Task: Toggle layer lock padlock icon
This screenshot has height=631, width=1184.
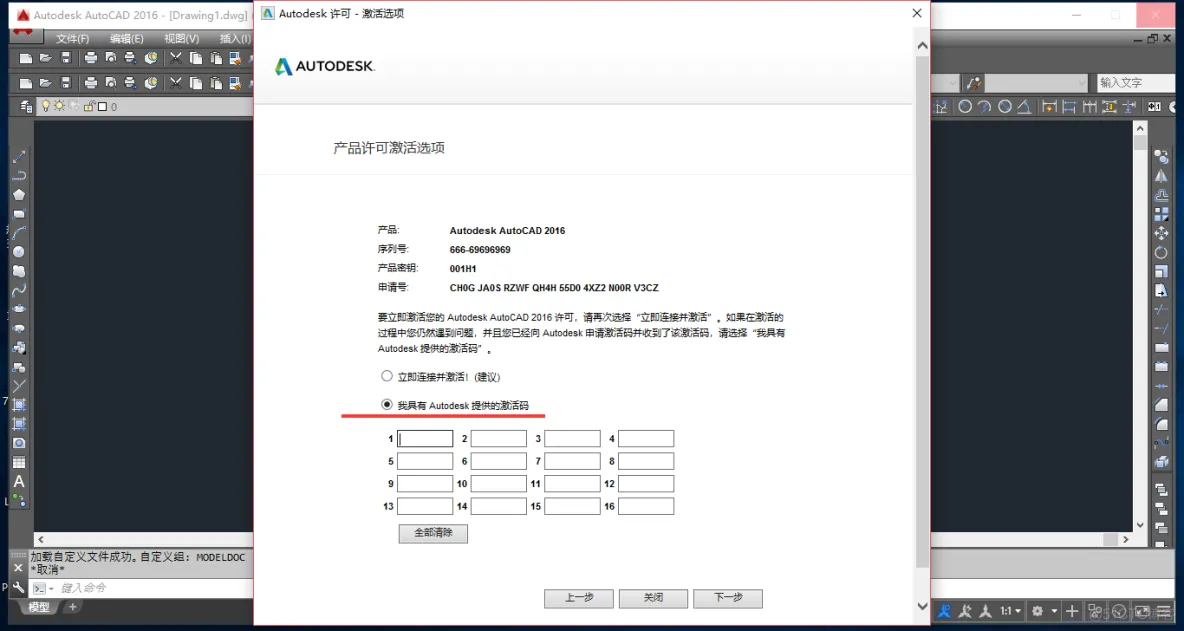Action: click(x=88, y=106)
